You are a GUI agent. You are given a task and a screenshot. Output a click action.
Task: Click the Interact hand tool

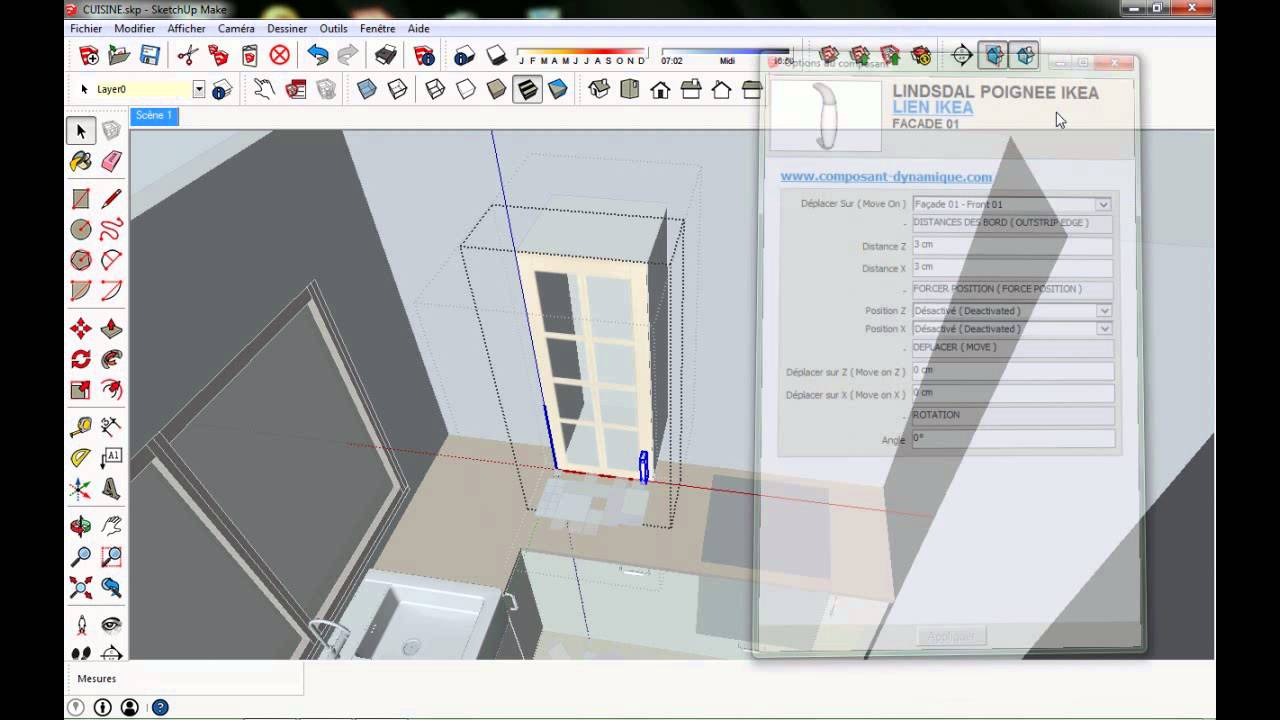coord(263,89)
